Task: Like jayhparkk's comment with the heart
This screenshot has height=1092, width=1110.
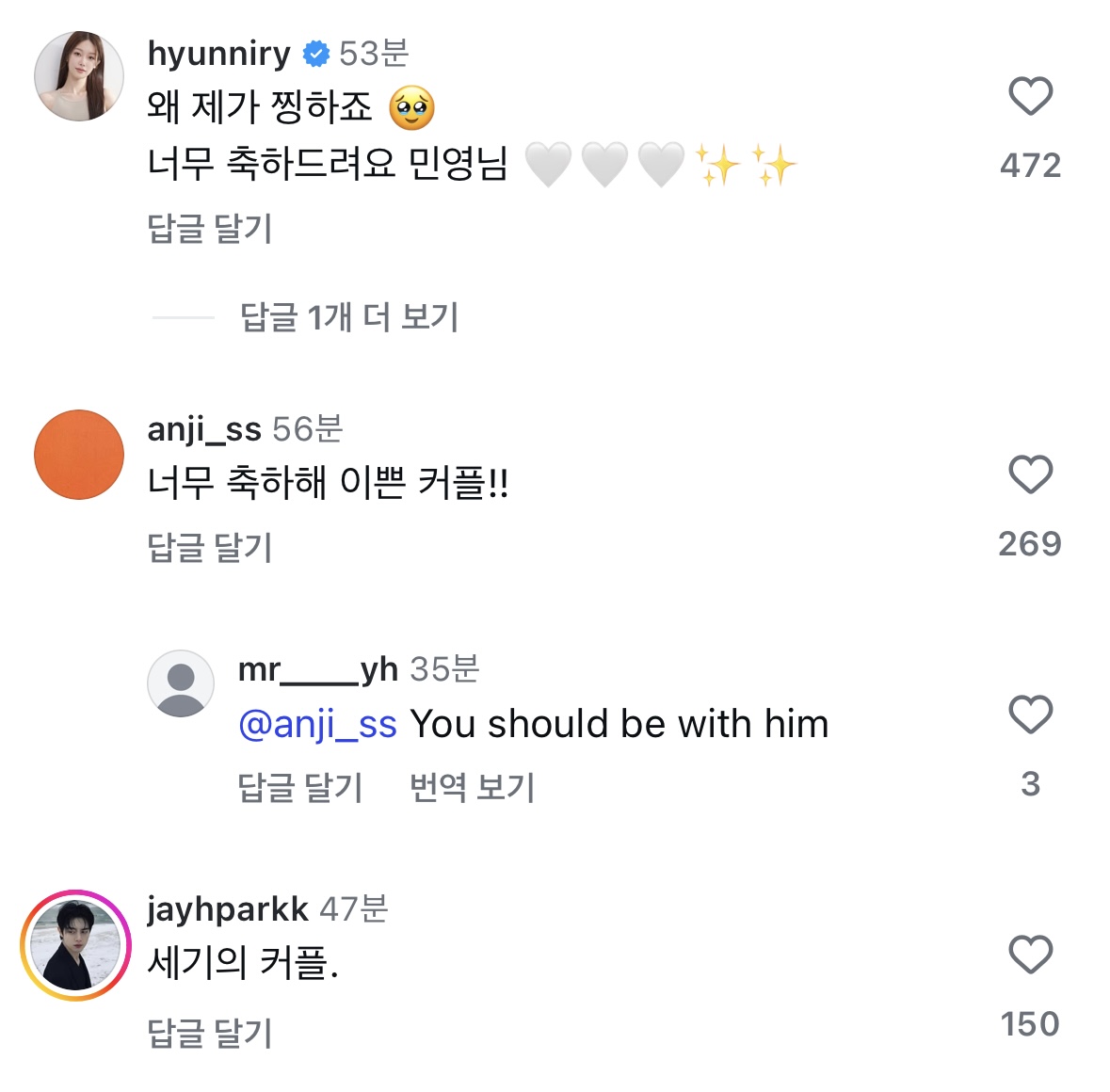Action: click(x=1030, y=955)
